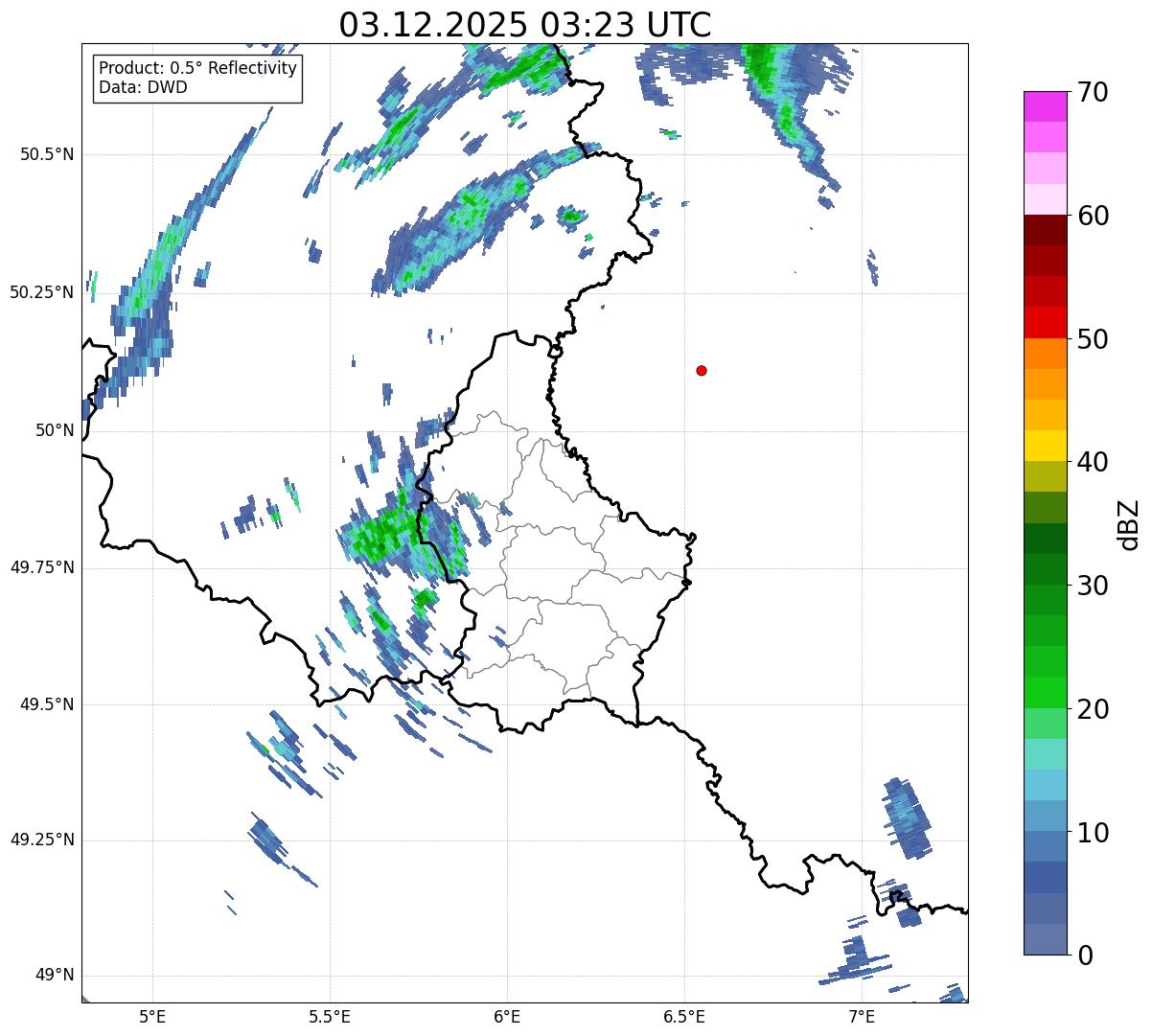Click the 49.75°N latitude label
This screenshot has height=1036, width=1152.
click(x=41, y=567)
